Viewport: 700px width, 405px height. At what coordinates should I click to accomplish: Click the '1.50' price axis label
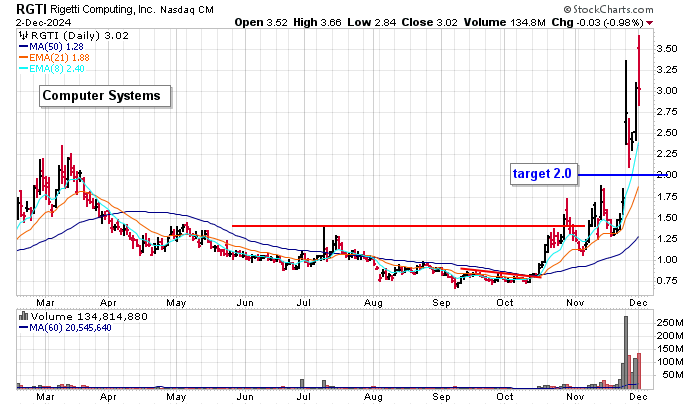click(x=667, y=218)
